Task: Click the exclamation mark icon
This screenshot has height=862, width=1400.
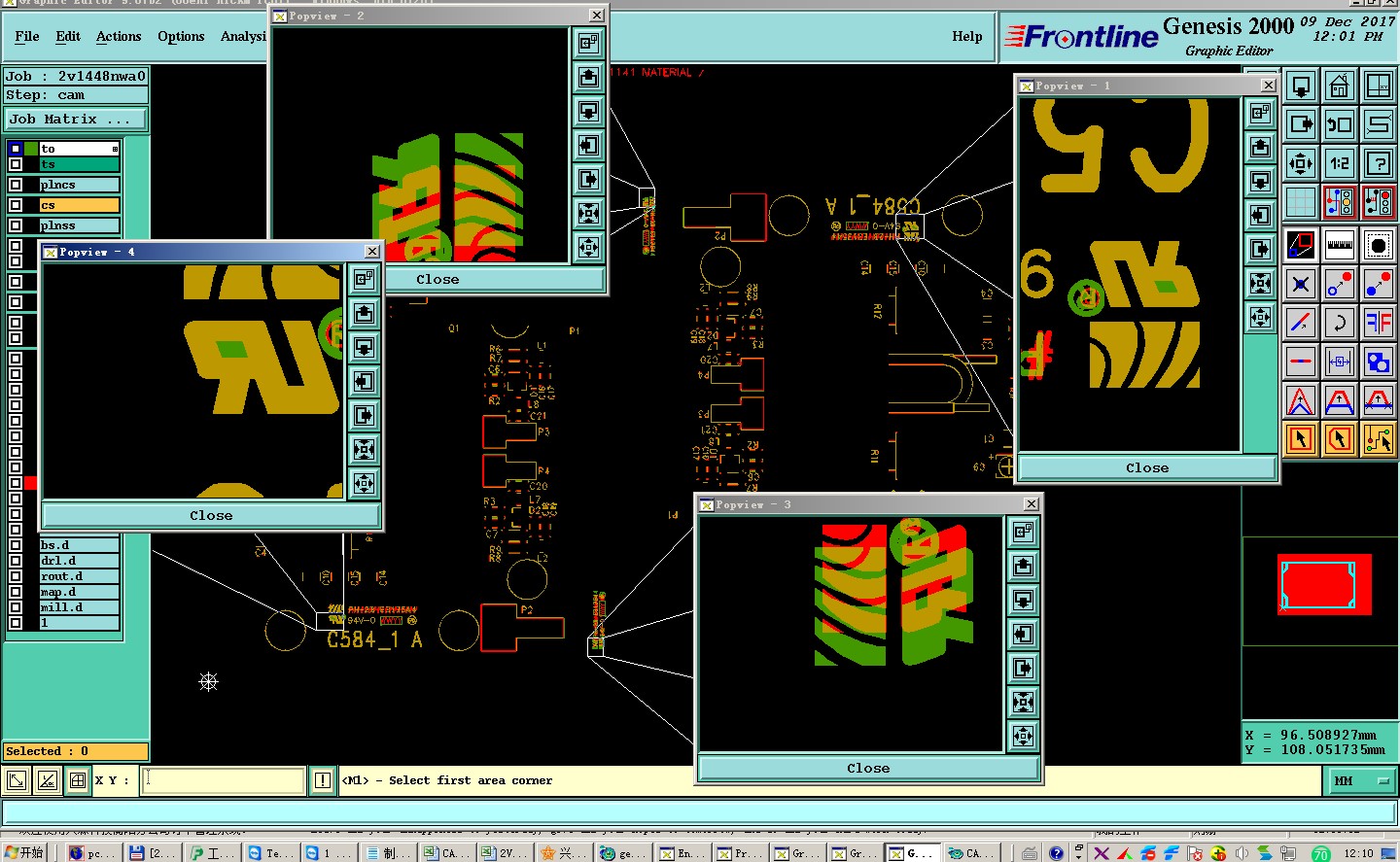Action: pos(323,780)
